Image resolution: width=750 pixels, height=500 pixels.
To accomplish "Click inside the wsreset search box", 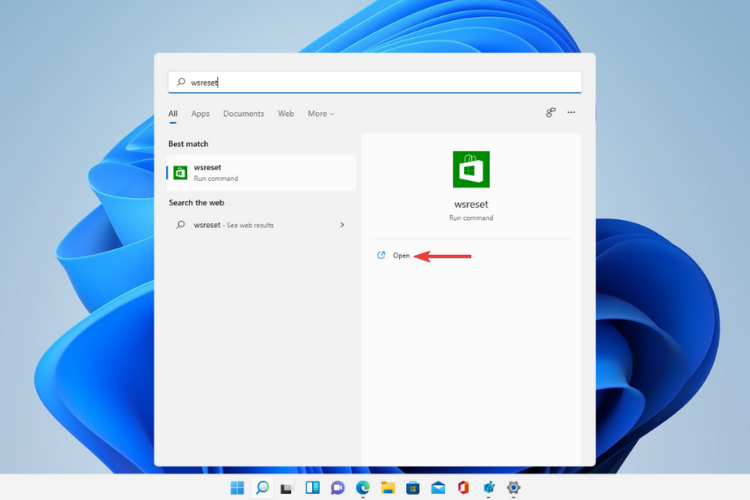I will [375, 82].
